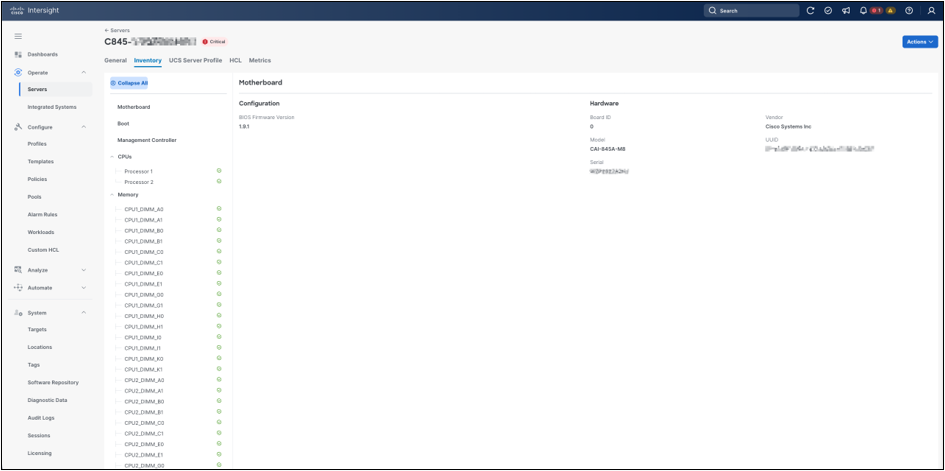The height and width of the screenshot is (471, 945).
Task: Open Policies under Configure
Action: [37, 179]
